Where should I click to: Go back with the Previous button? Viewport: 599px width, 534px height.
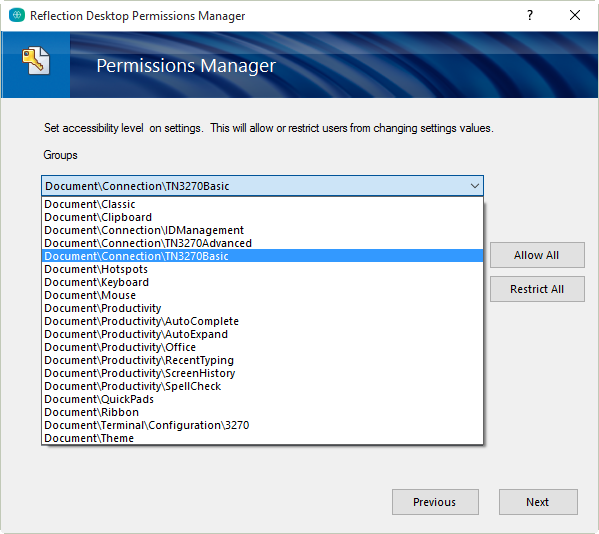(435, 502)
